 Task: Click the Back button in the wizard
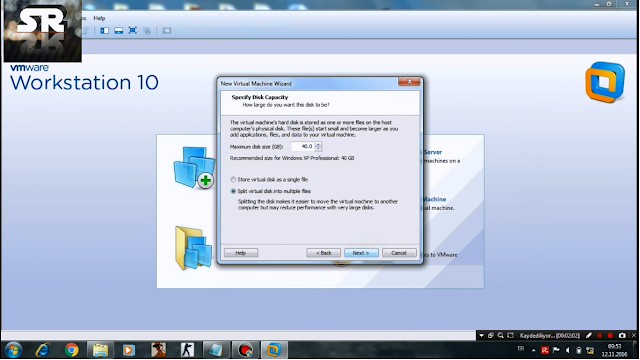[x=323, y=253]
